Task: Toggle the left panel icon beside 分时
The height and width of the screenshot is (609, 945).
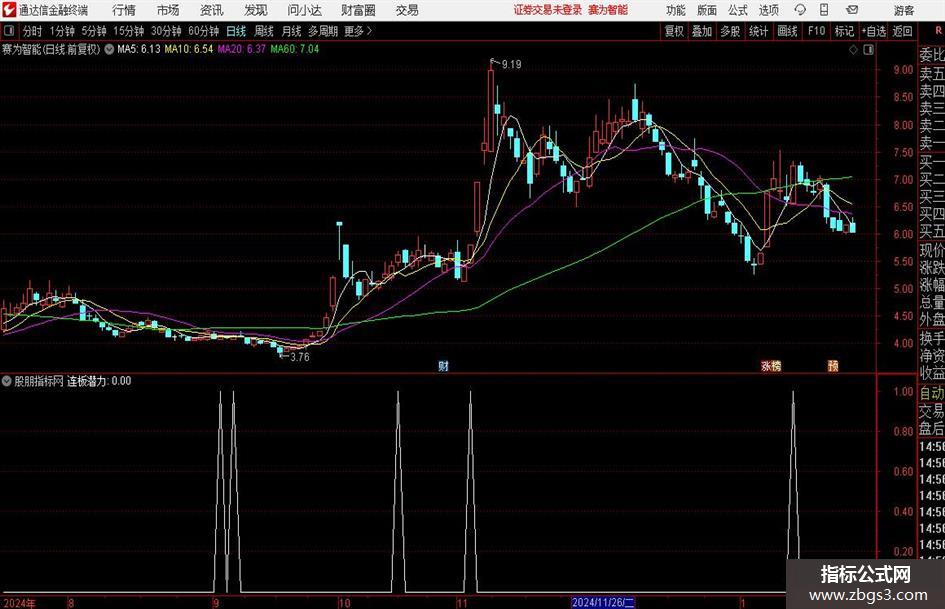Action: pos(9,31)
